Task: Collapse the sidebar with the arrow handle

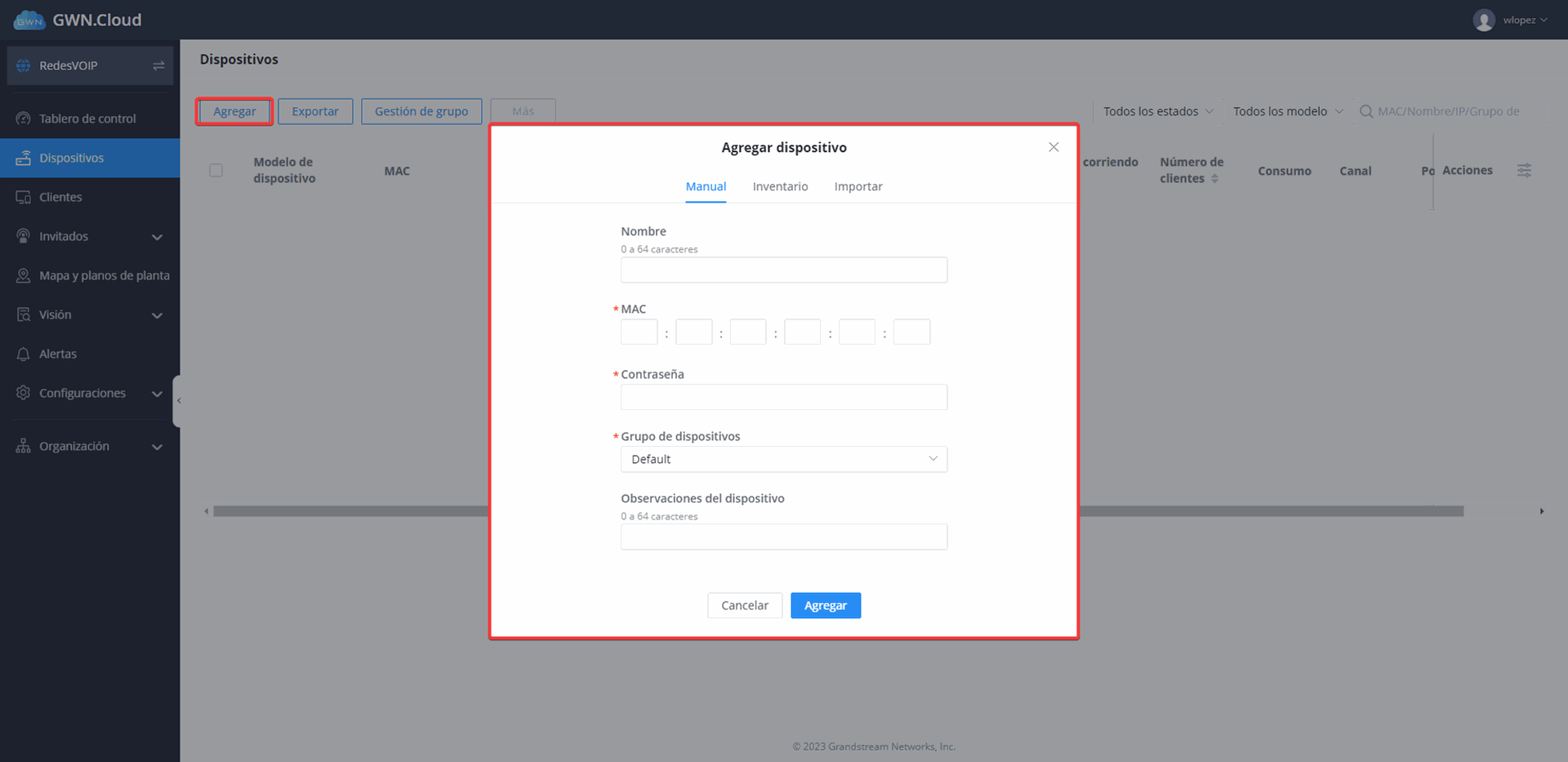Action: point(177,400)
